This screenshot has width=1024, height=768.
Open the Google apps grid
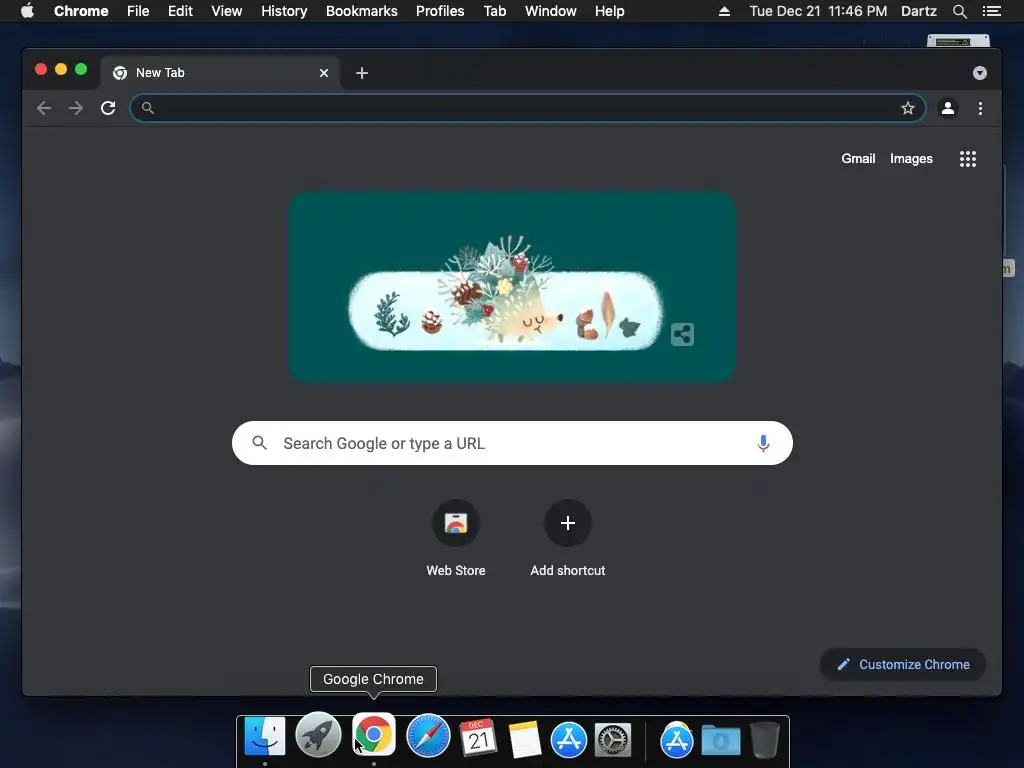tap(968, 159)
